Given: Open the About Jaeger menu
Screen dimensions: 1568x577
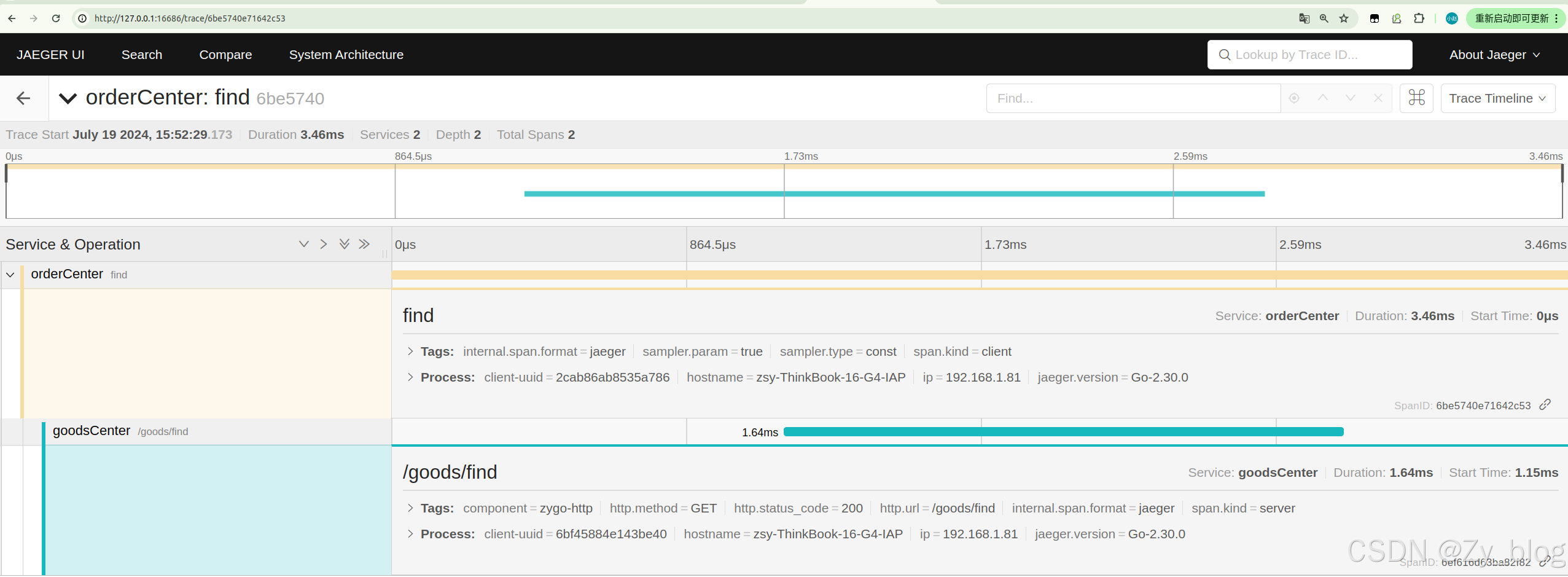Looking at the screenshot, I should click(x=1495, y=55).
